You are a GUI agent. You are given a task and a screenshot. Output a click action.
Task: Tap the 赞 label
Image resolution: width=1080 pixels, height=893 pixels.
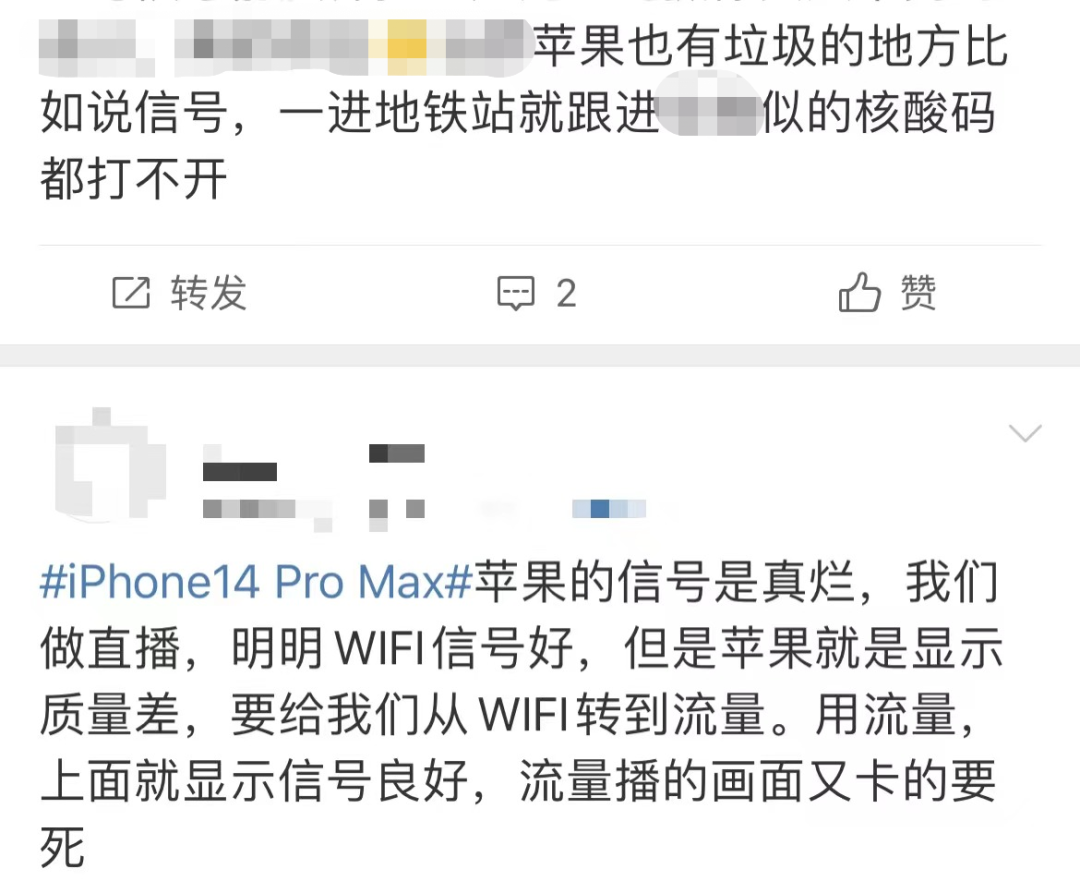click(918, 293)
